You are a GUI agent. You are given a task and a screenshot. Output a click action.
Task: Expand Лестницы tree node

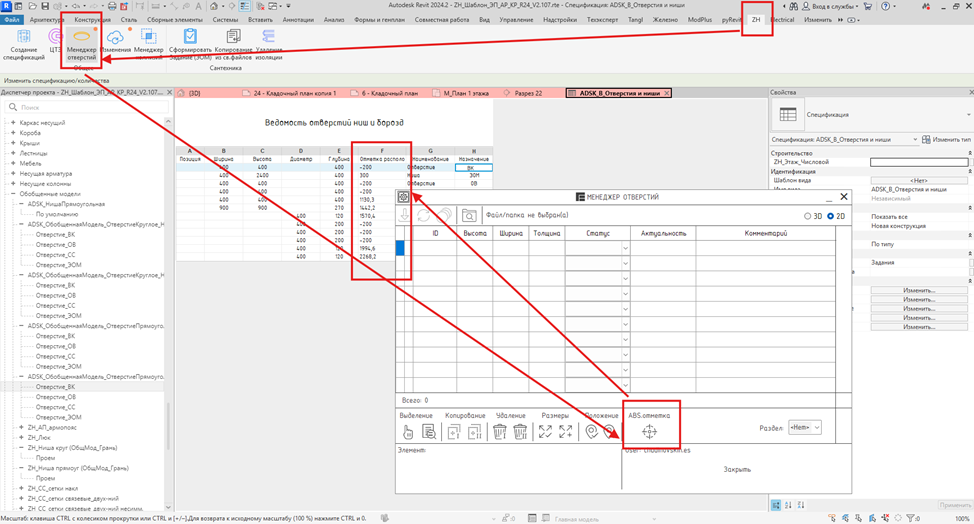point(13,153)
